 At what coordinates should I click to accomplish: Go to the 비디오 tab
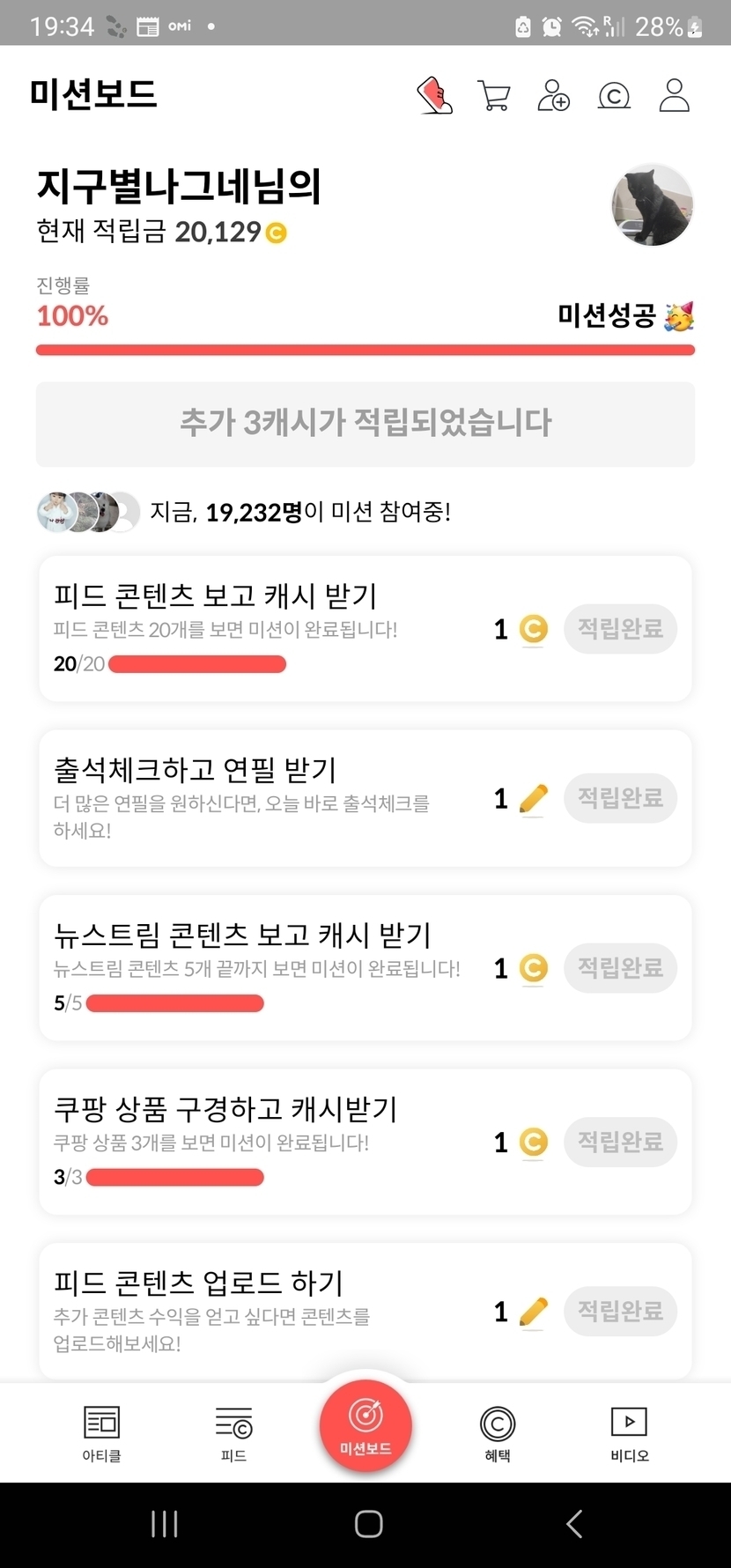coord(629,1431)
